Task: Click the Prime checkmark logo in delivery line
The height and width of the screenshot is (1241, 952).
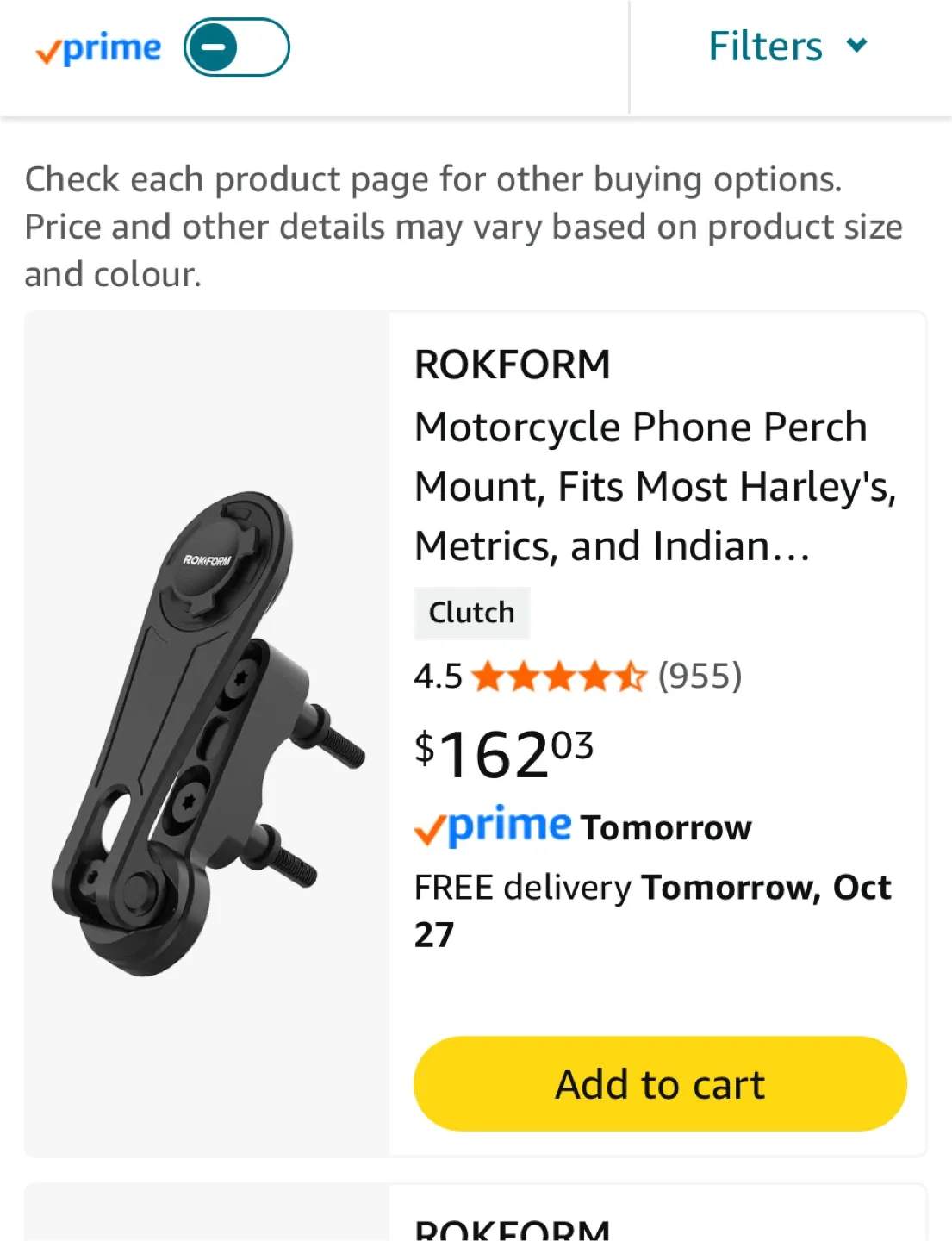Action: 492,826
